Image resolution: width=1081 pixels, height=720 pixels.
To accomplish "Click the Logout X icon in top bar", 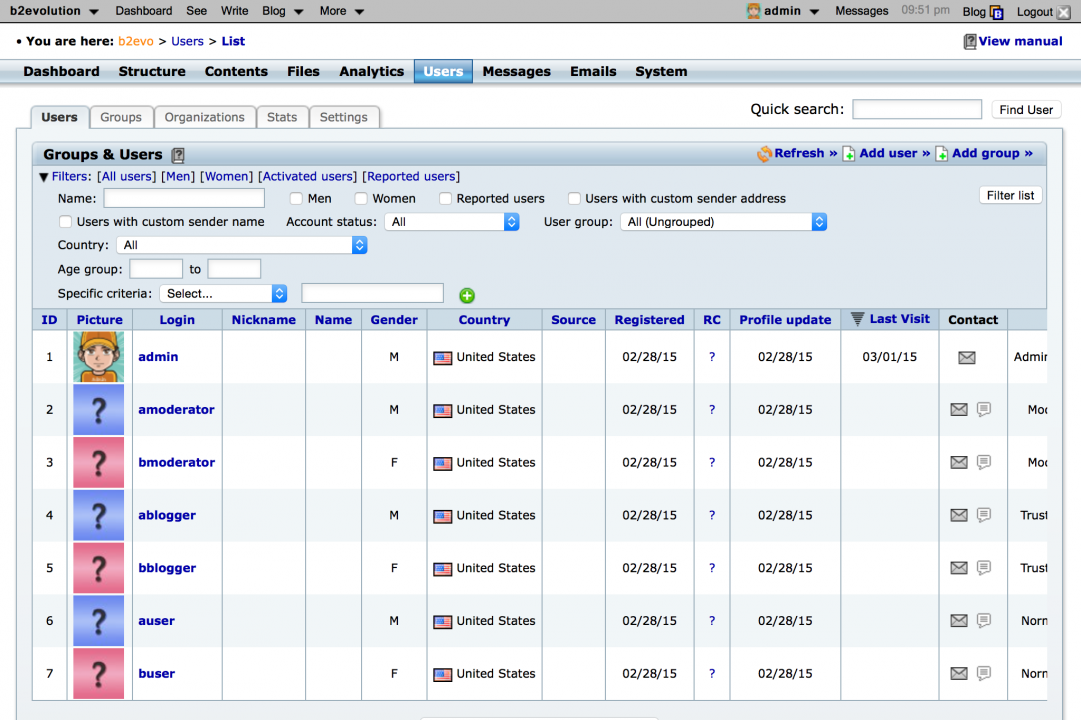I will 1063,12.
